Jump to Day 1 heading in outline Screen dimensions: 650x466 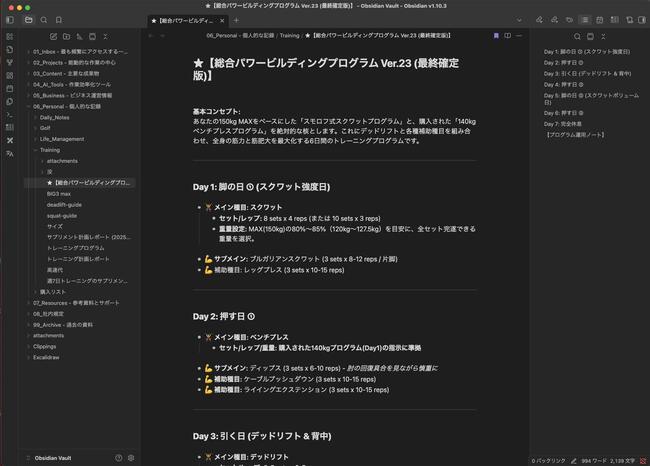[587, 52]
